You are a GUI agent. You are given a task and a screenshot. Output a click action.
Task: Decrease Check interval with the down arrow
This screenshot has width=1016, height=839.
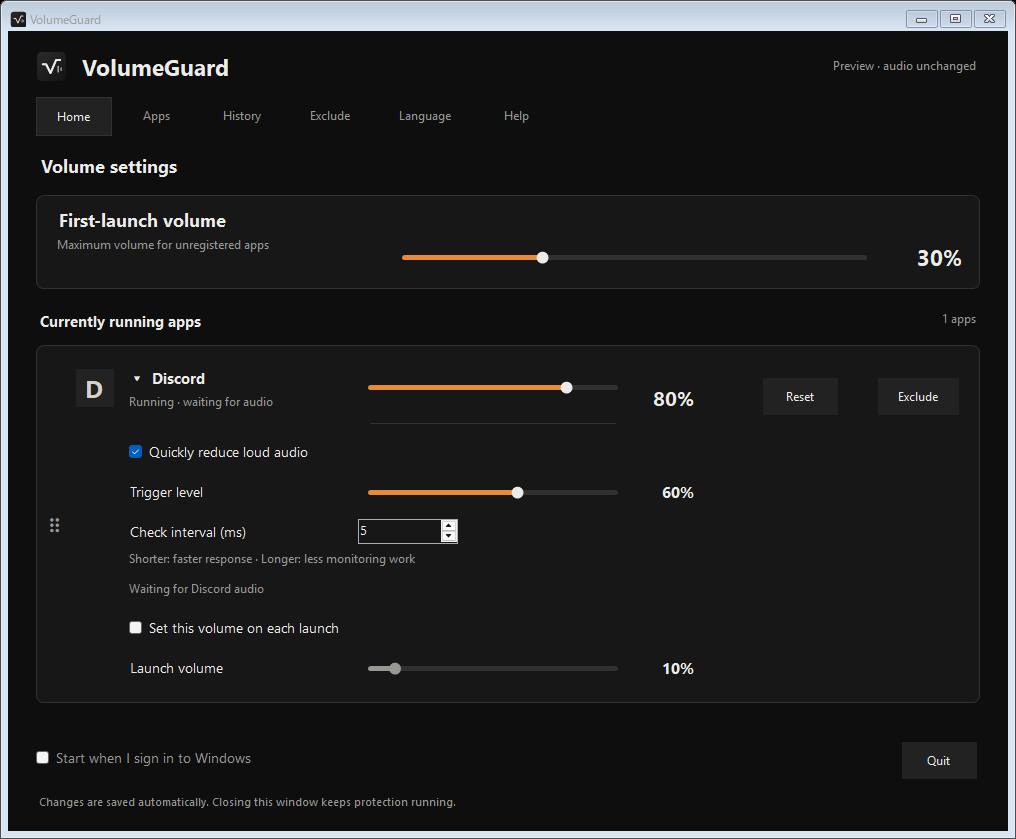tap(448, 536)
